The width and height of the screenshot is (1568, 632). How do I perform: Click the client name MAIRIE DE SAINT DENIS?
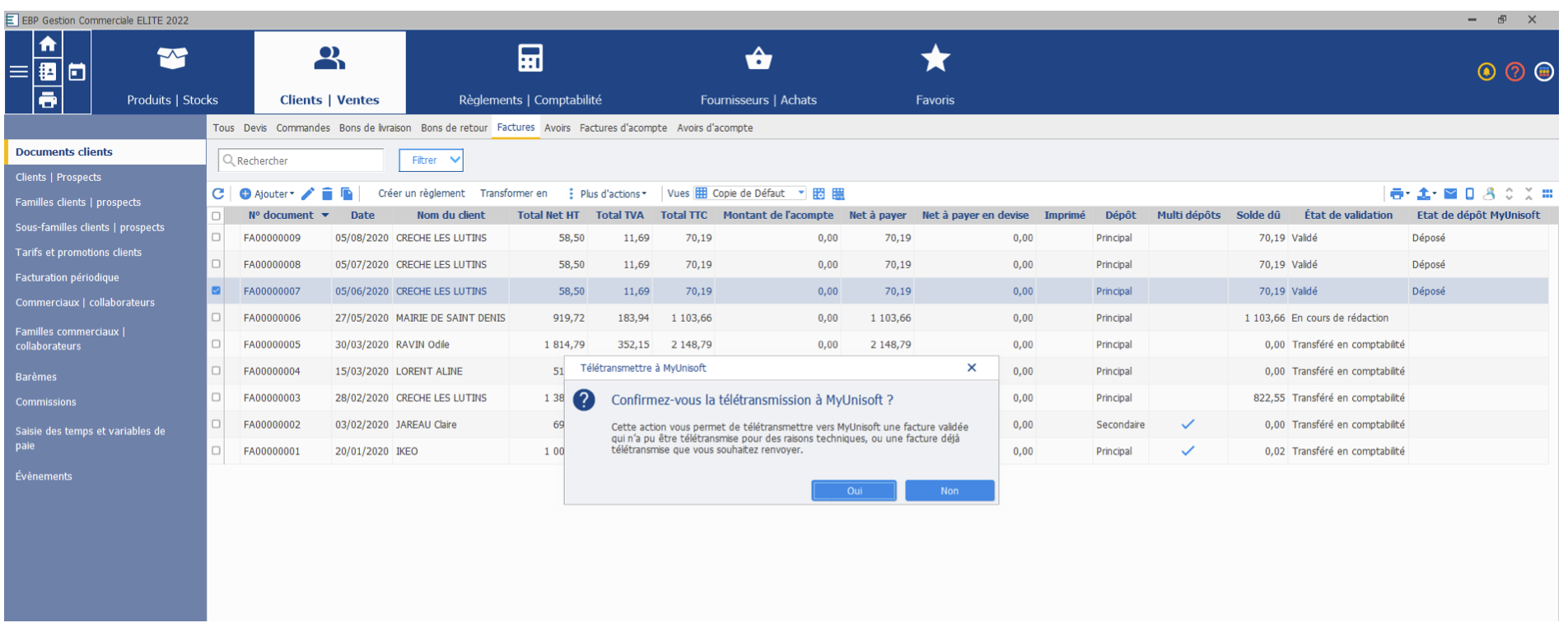tap(450, 318)
